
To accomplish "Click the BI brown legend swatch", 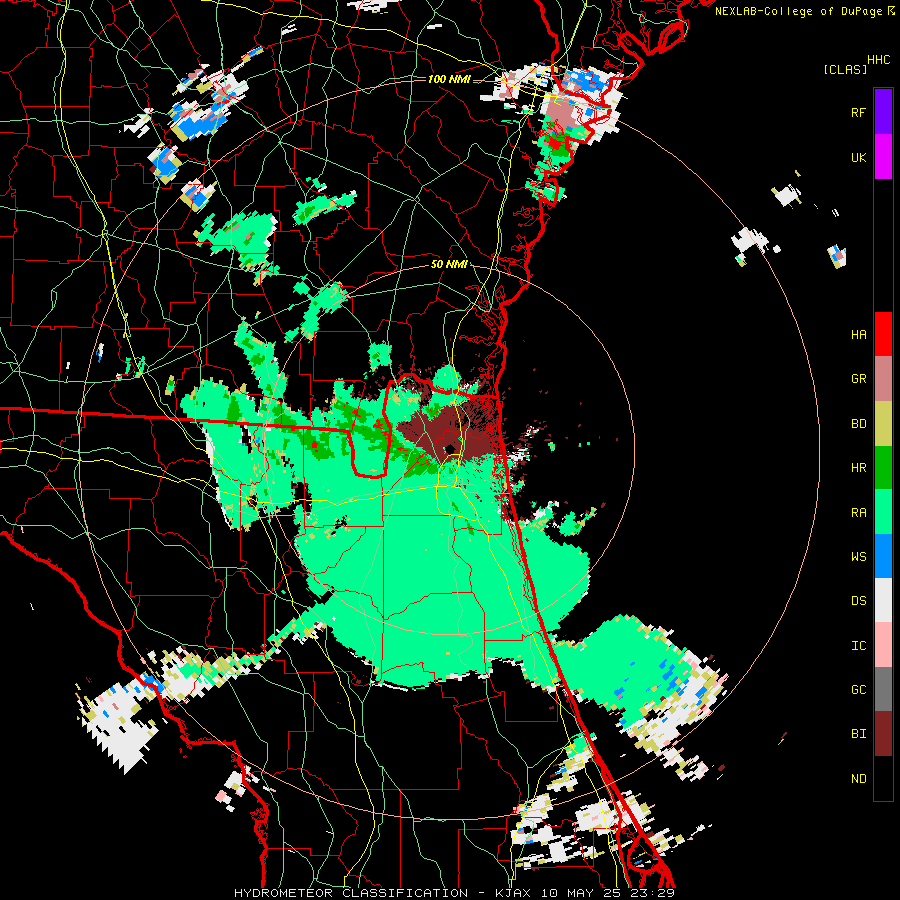I will coord(883,734).
